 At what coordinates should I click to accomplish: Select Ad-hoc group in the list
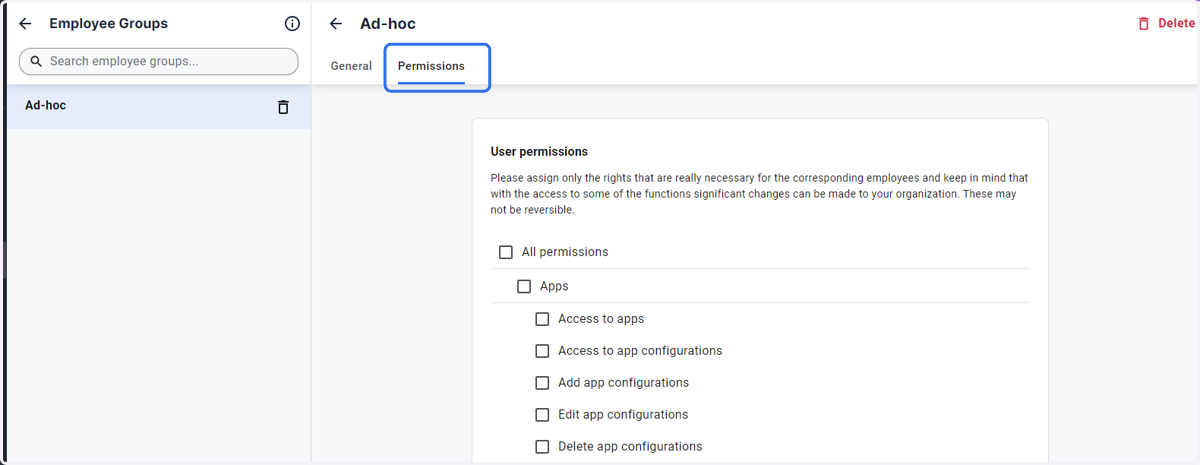click(158, 106)
